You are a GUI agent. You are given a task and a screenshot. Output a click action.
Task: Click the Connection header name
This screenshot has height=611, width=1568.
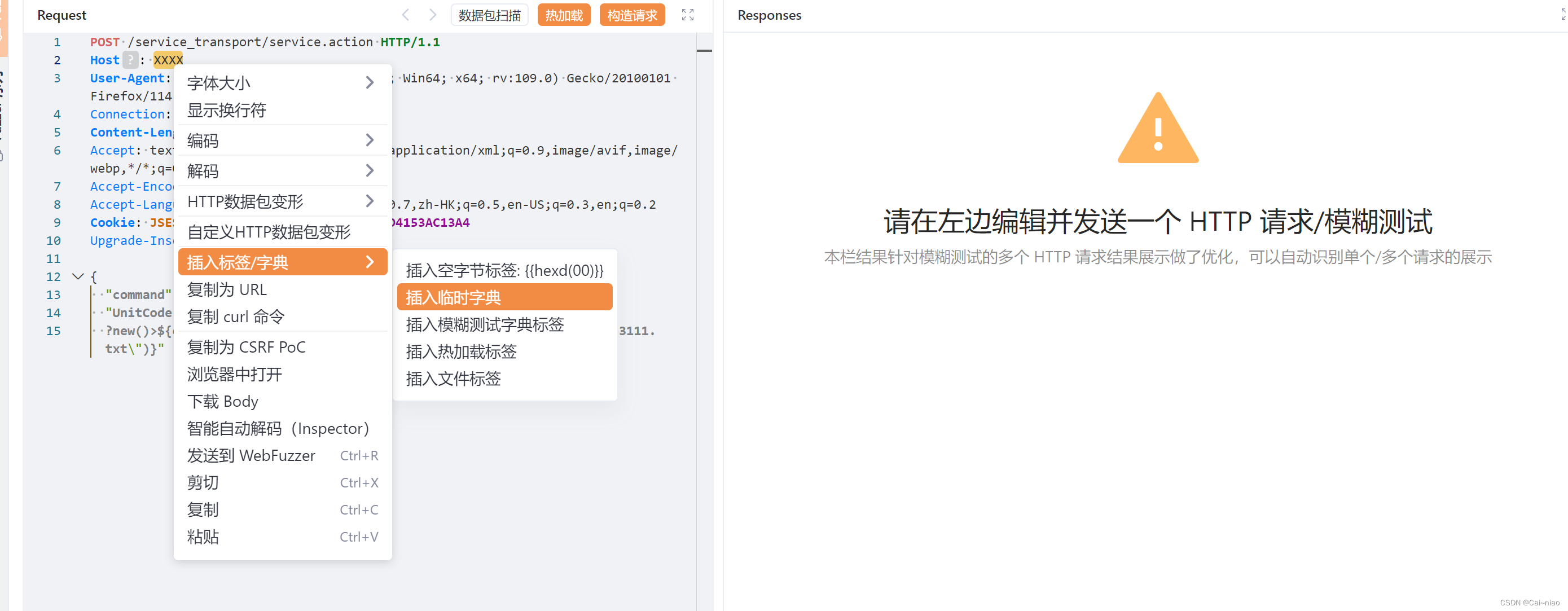coord(127,114)
